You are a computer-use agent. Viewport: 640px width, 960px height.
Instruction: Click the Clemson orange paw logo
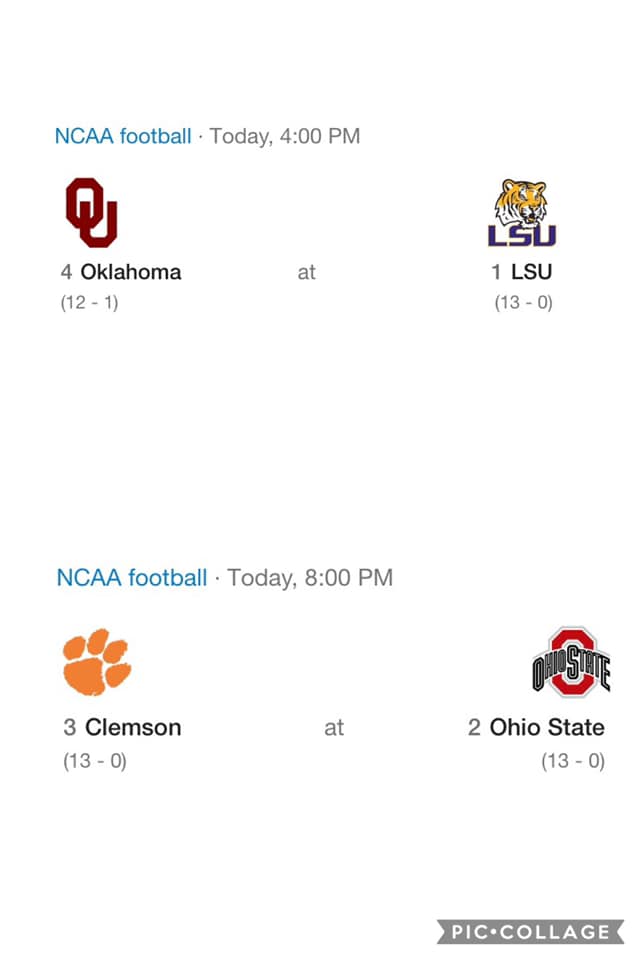[x=97, y=661]
